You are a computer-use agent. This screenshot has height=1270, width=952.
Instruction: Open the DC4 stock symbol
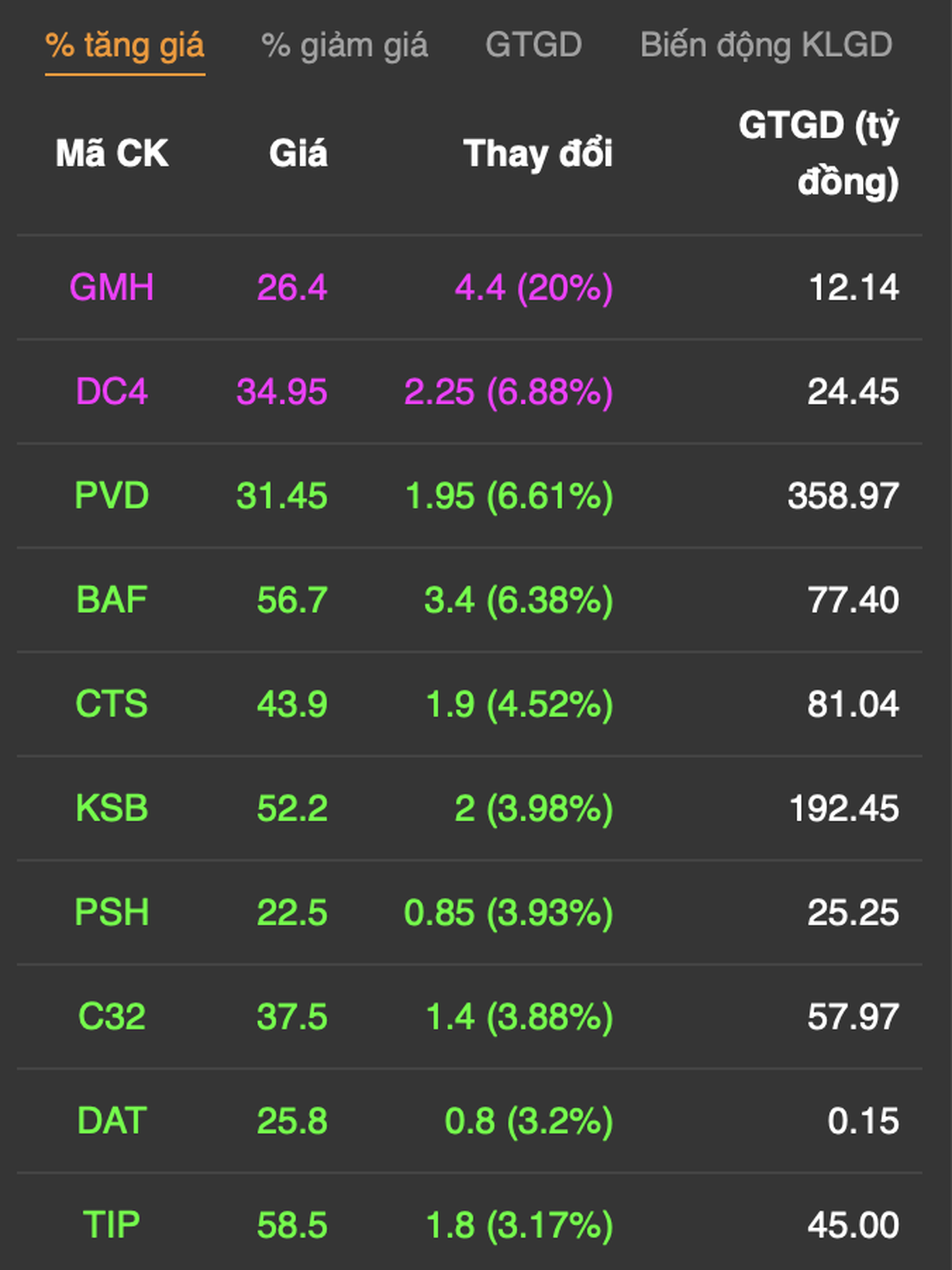pyautogui.click(x=111, y=391)
